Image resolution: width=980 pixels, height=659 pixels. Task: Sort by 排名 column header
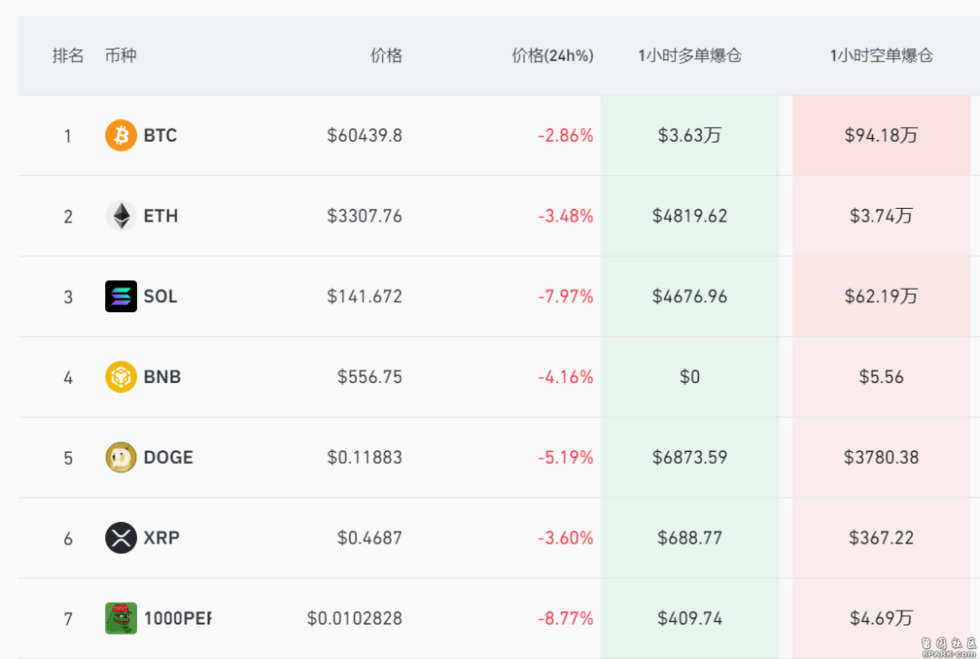(x=68, y=56)
